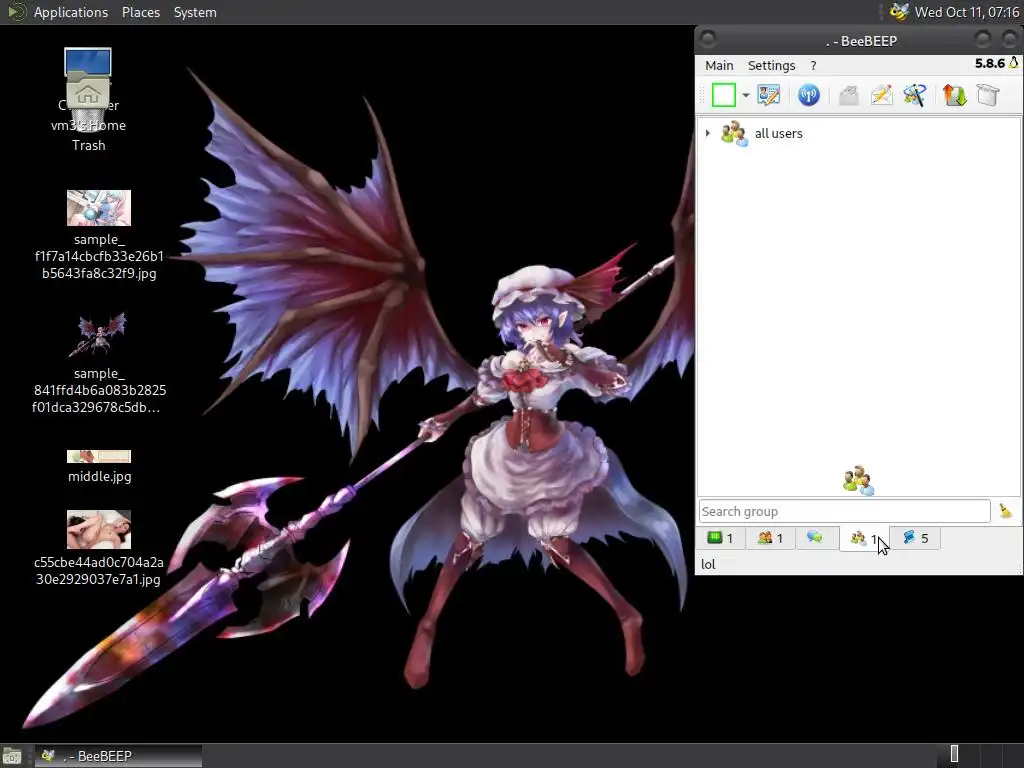Select sample_841ffd4b6a083b2825 winged character thumbnail
Viewport: 1024px width, 768px height.
point(99,334)
